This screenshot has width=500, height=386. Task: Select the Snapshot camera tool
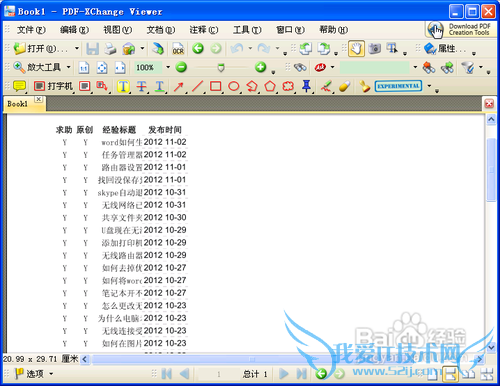[x=375, y=49]
